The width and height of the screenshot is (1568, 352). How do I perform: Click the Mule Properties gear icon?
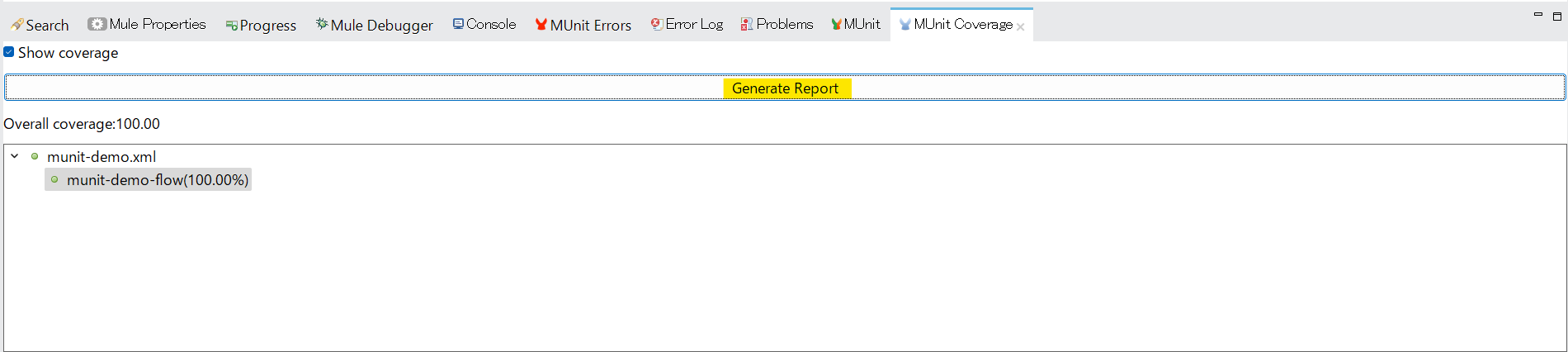click(x=97, y=24)
